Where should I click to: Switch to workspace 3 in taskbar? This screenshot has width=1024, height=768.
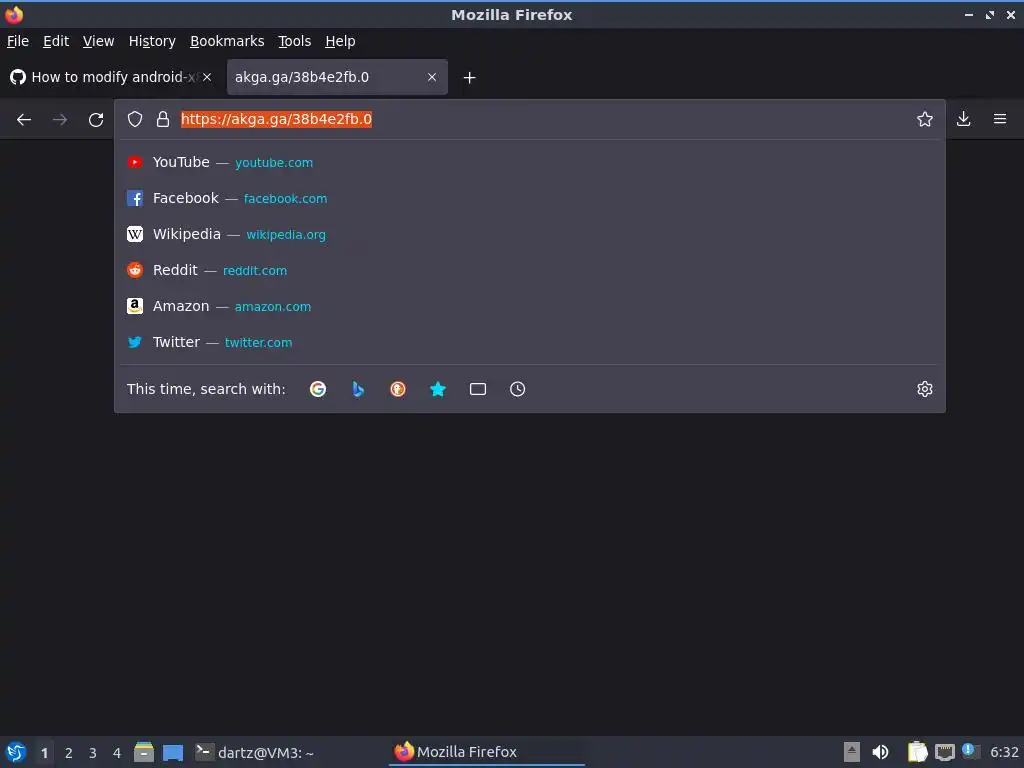point(93,753)
